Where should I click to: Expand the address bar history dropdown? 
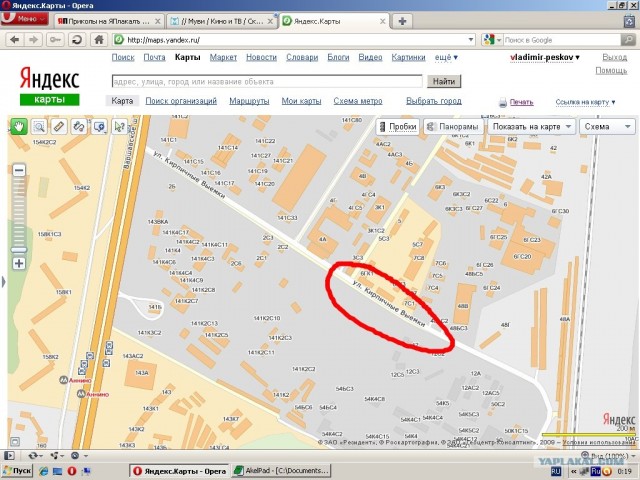point(471,40)
